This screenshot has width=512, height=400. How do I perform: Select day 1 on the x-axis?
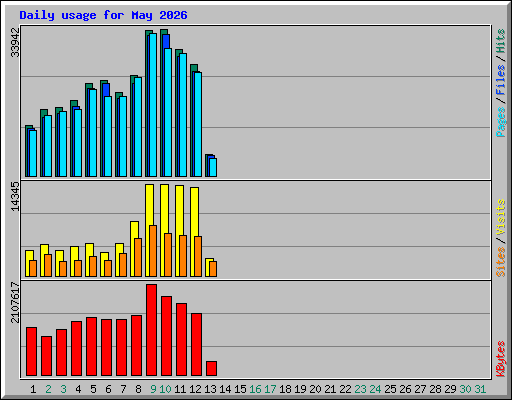pos(33,389)
